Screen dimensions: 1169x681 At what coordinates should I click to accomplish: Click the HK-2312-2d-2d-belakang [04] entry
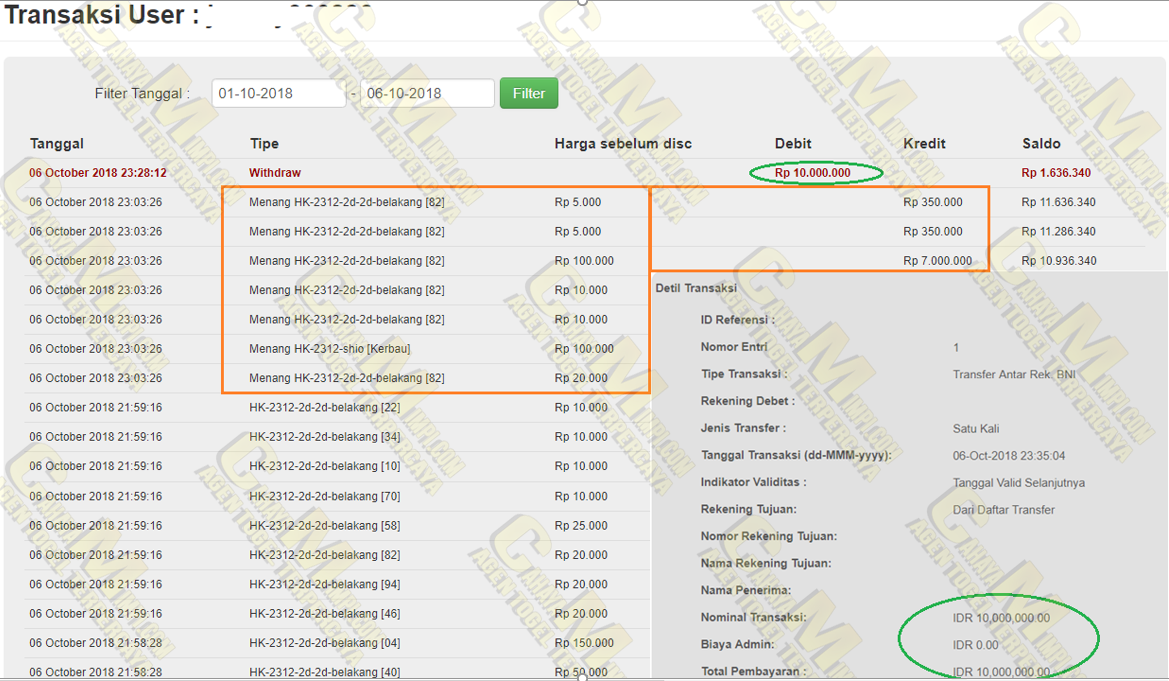324,643
